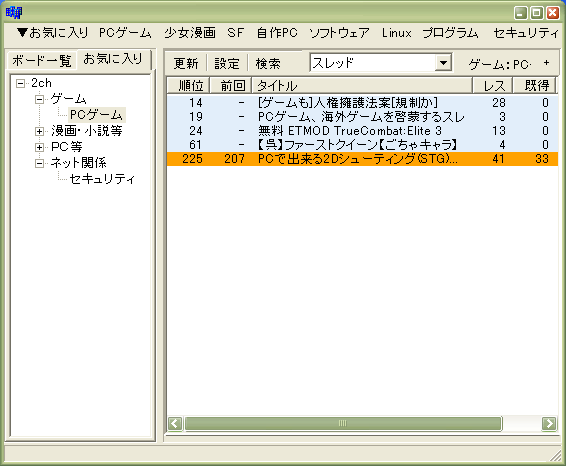
Task: Select the セキュリティ tree item
Action: click(x=102, y=179)
